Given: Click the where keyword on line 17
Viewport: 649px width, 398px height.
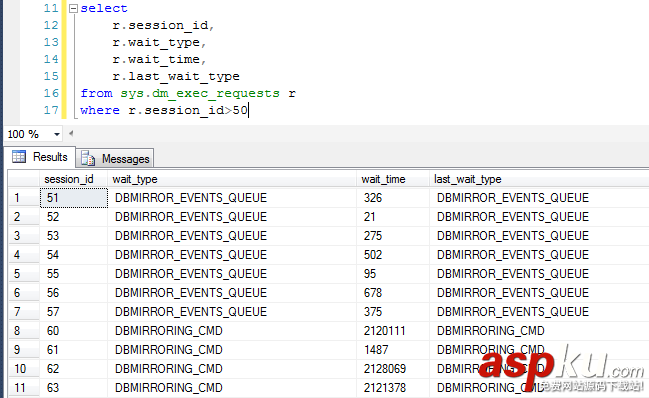Looking at the screenshot, I should [100, 110].
